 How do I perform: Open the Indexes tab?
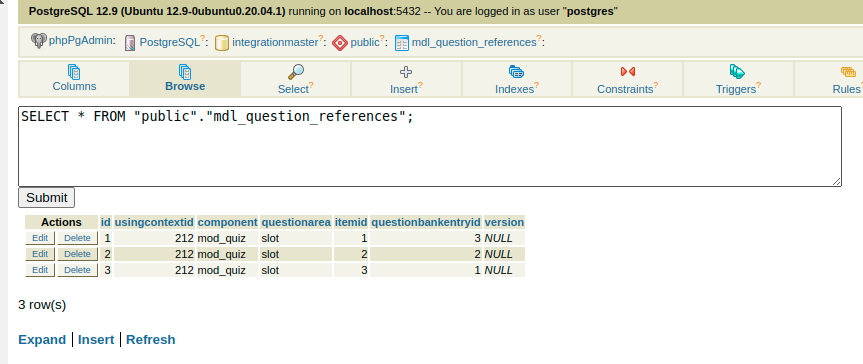coord(516,79)
